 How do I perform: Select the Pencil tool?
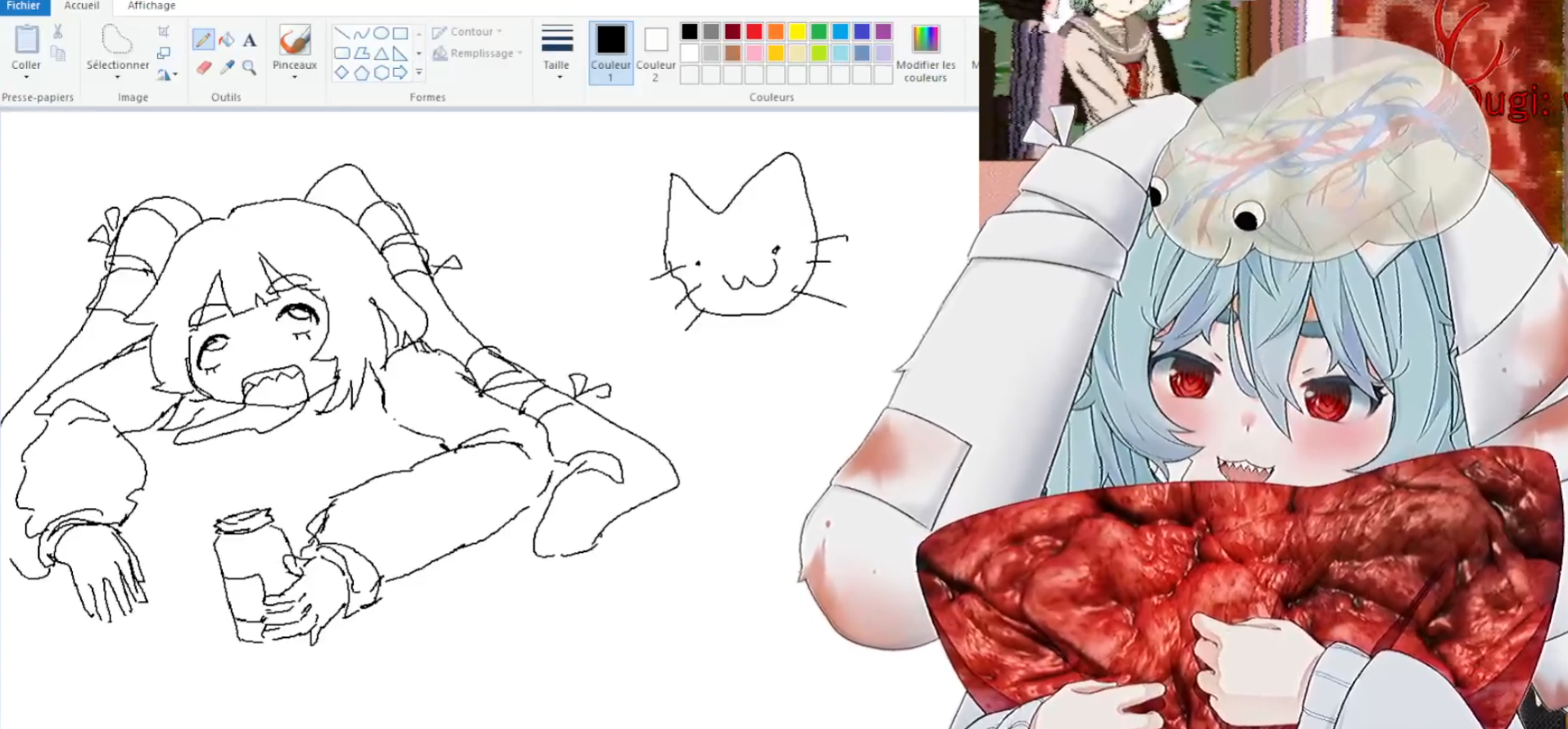(203, 39)
